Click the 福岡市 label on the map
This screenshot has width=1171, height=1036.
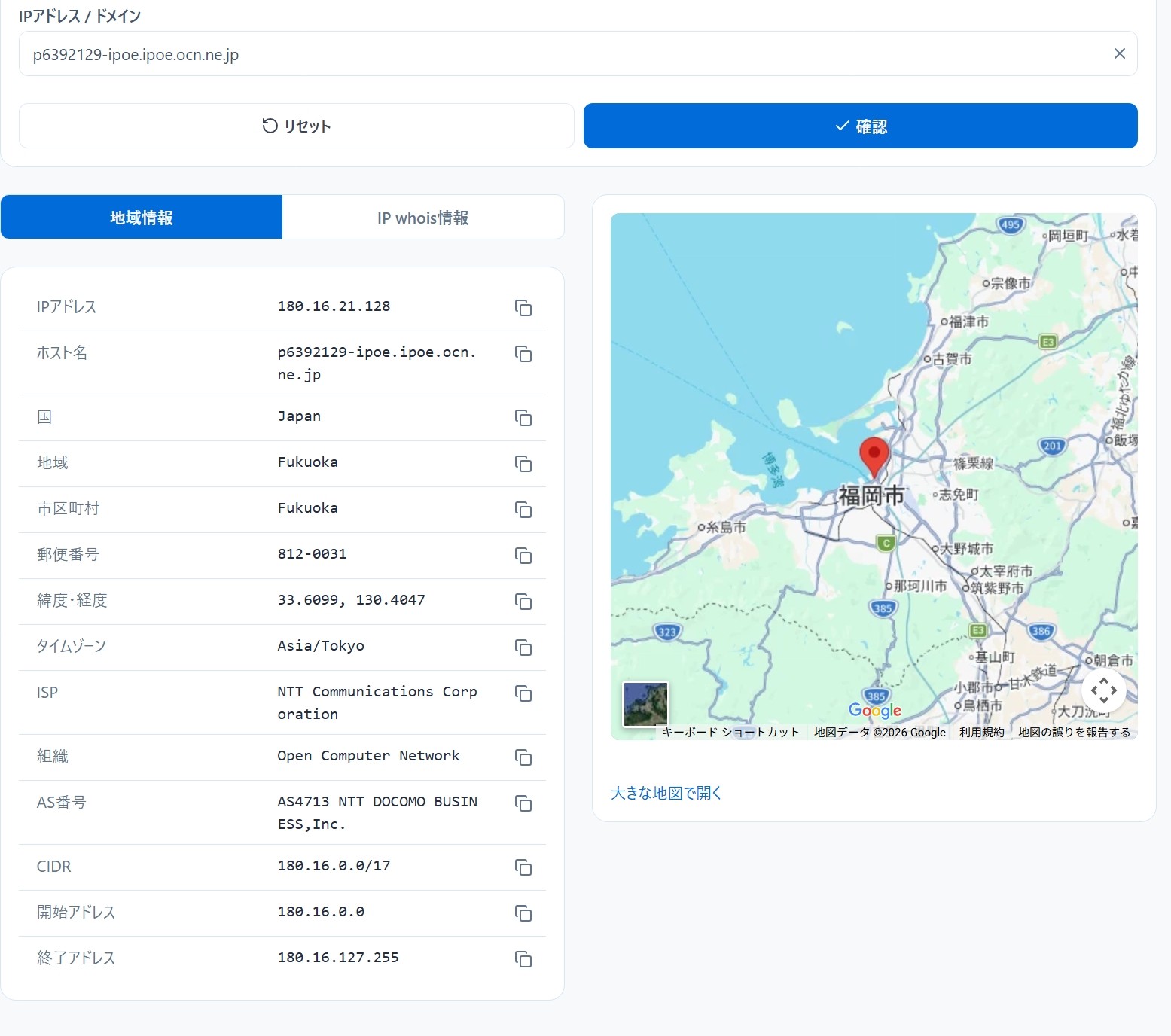871,495
